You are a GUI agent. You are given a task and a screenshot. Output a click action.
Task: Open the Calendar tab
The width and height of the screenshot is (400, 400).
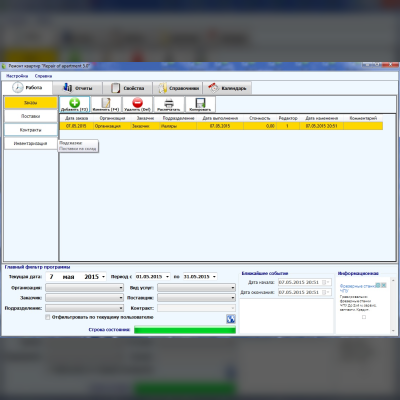pos(227,88)
